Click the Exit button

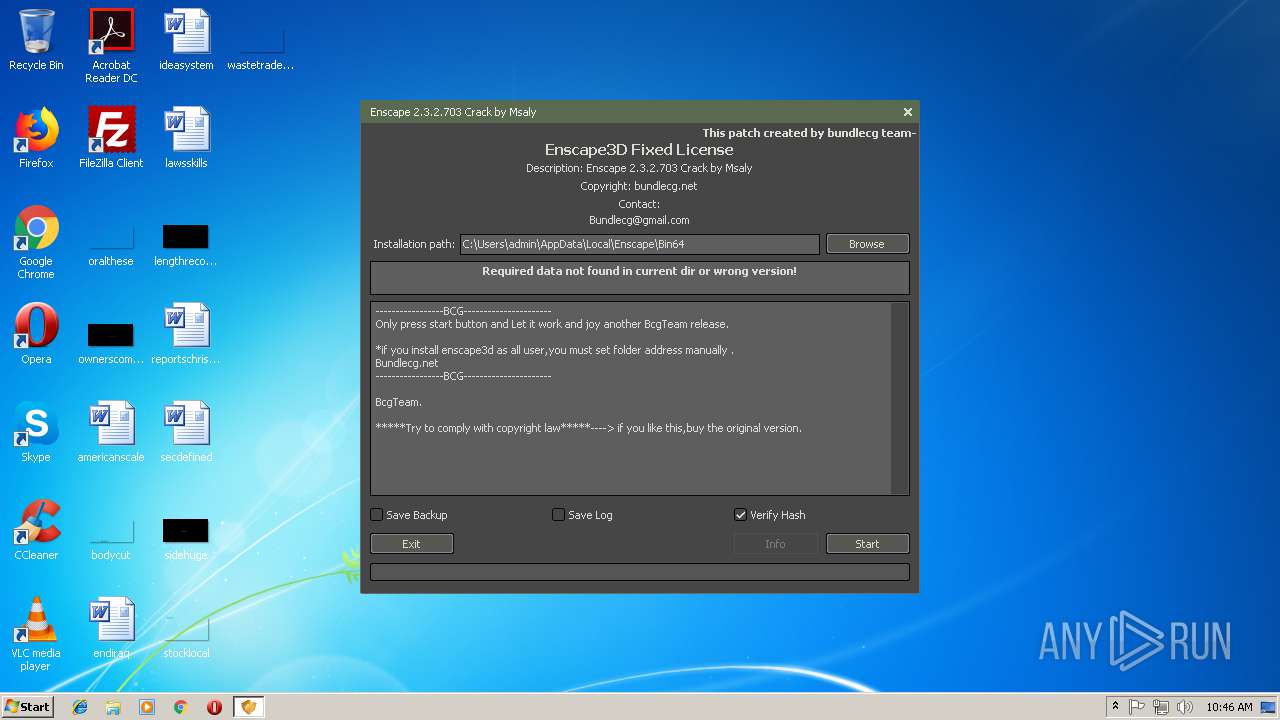411,544
